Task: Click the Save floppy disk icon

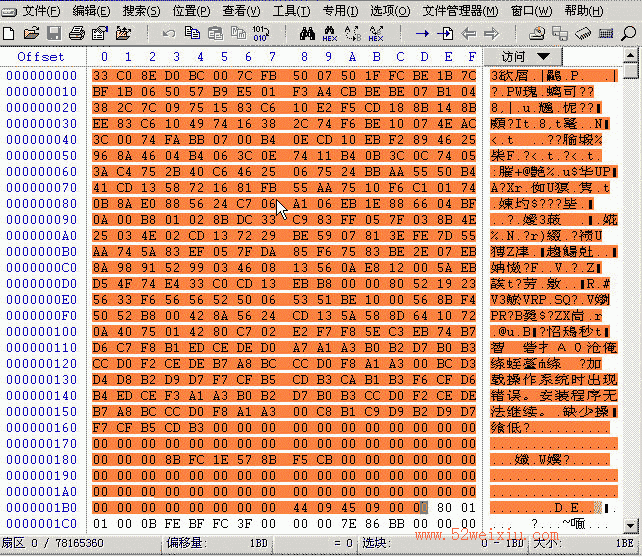Action: (54, 33)
